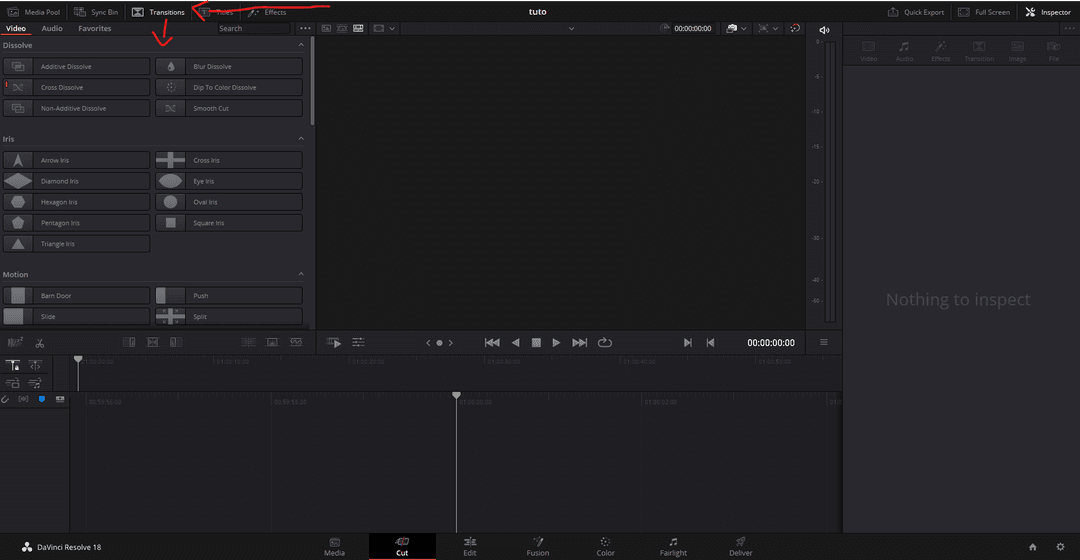Select the Blur Dissolve transition

229,66
